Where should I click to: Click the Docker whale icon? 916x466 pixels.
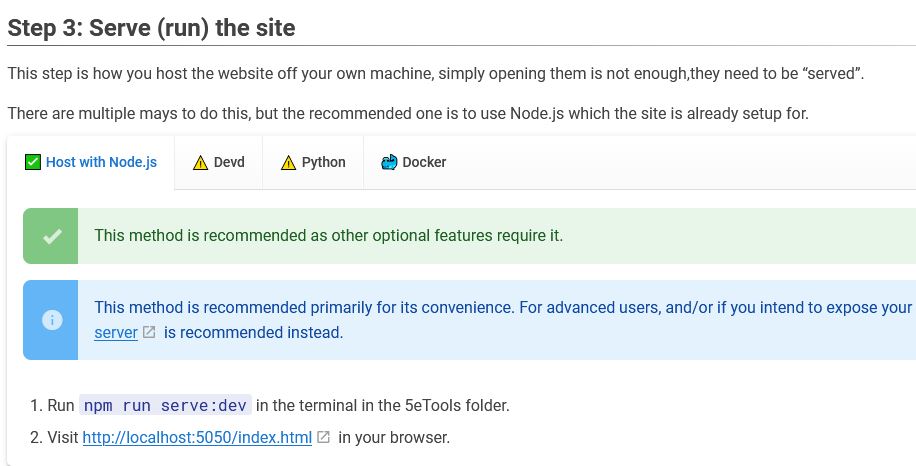click(x=389, y=162)
